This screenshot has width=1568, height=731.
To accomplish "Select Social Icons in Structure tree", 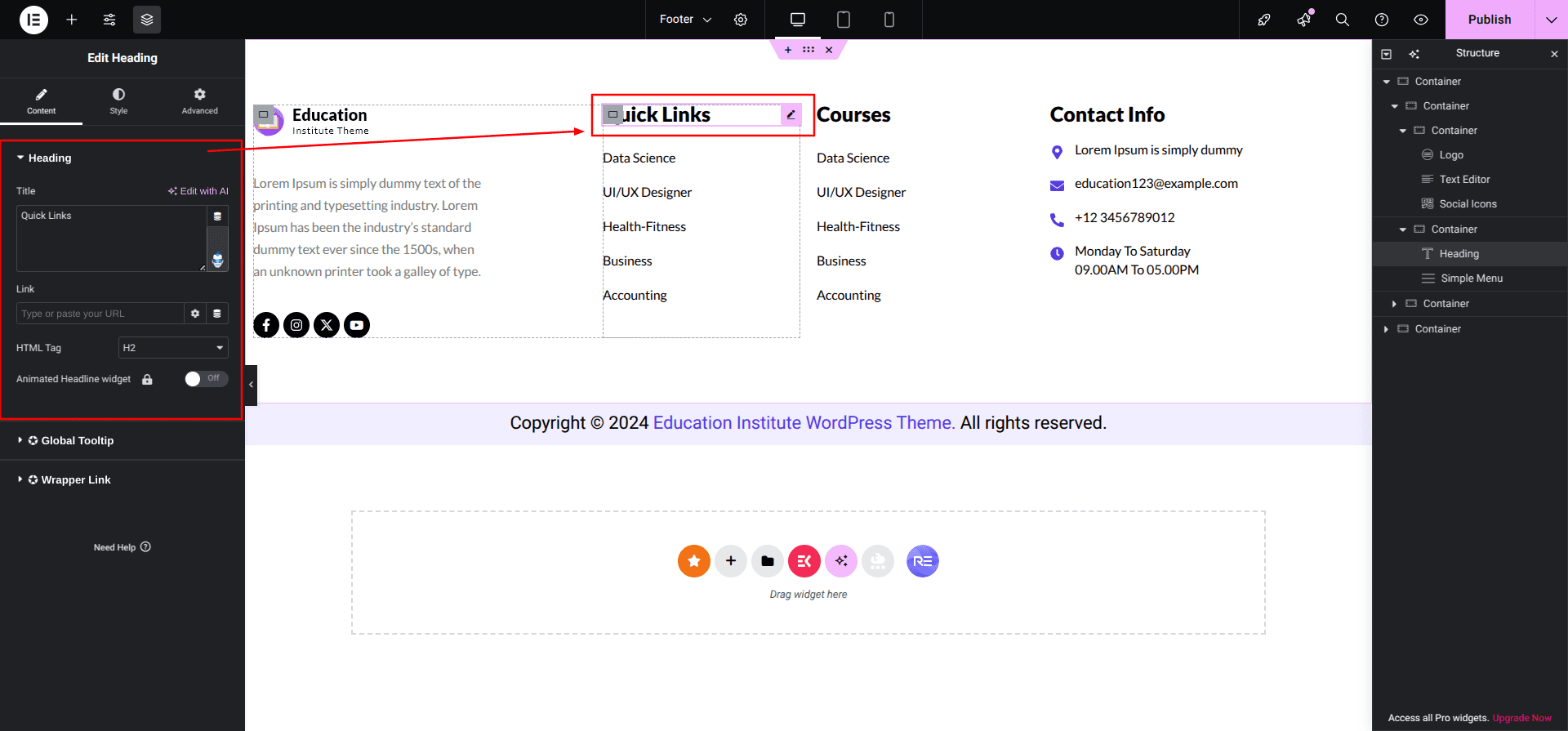I will (1468, 204).
